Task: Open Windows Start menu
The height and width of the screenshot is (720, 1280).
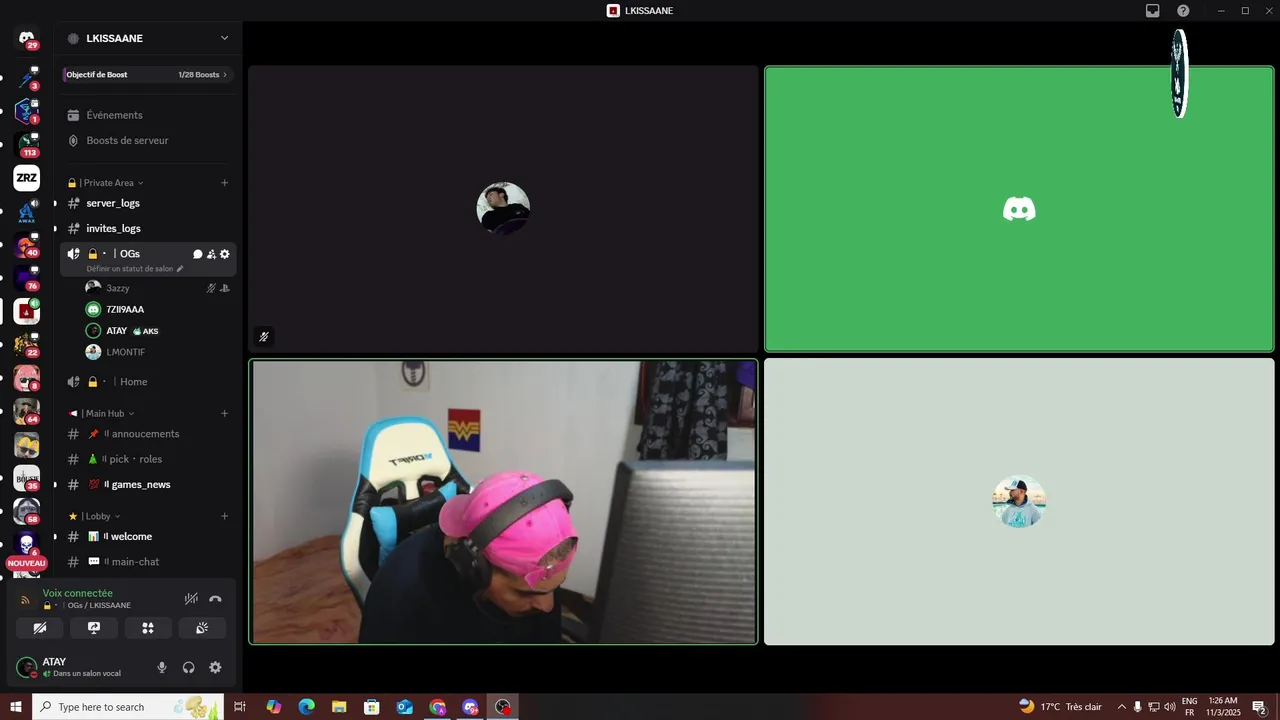Action: [16, 707]
